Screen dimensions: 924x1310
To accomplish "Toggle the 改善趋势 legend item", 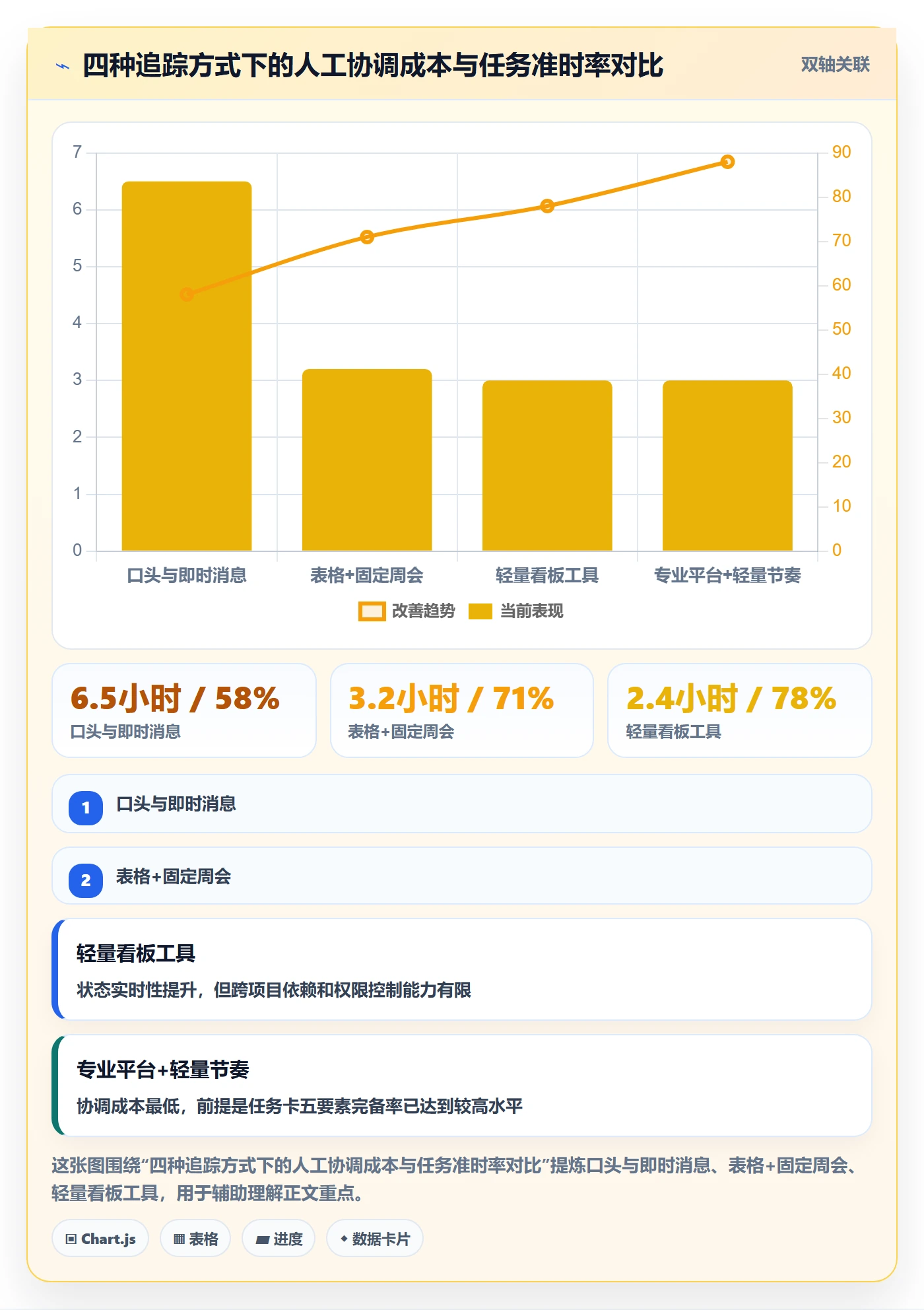I will [x=407, y=611].
